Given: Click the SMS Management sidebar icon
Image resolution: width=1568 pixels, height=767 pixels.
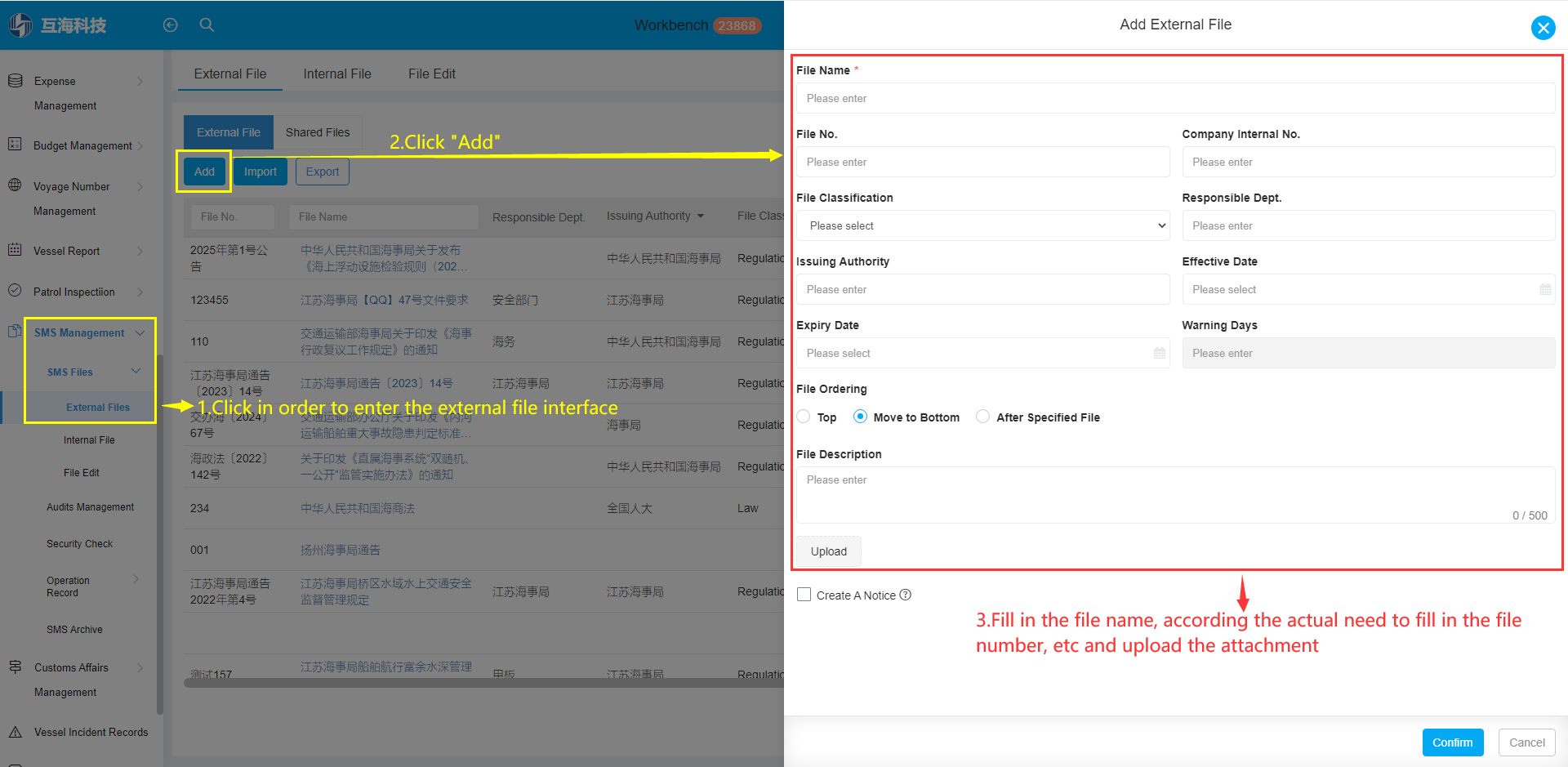Looking at the screenshot, I should click(15, 332).
